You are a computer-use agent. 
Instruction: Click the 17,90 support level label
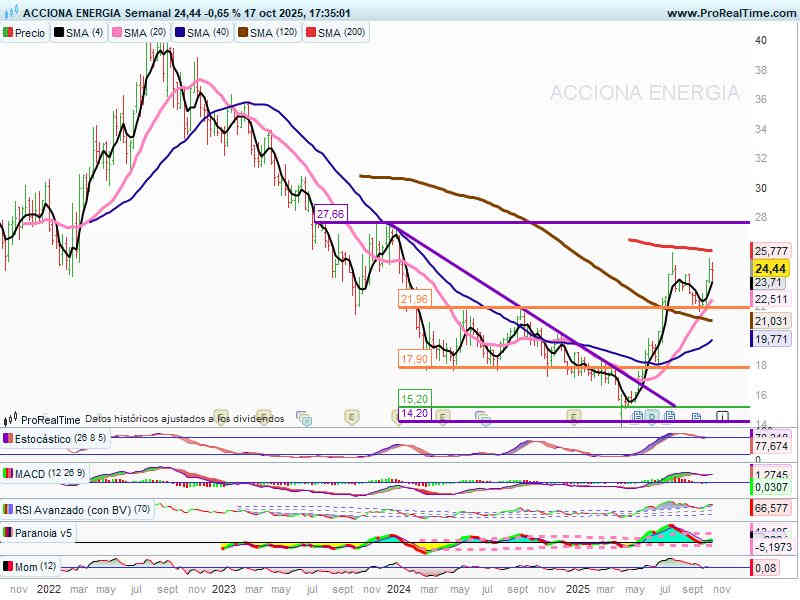pyautogui.click(x=413, y=359)
